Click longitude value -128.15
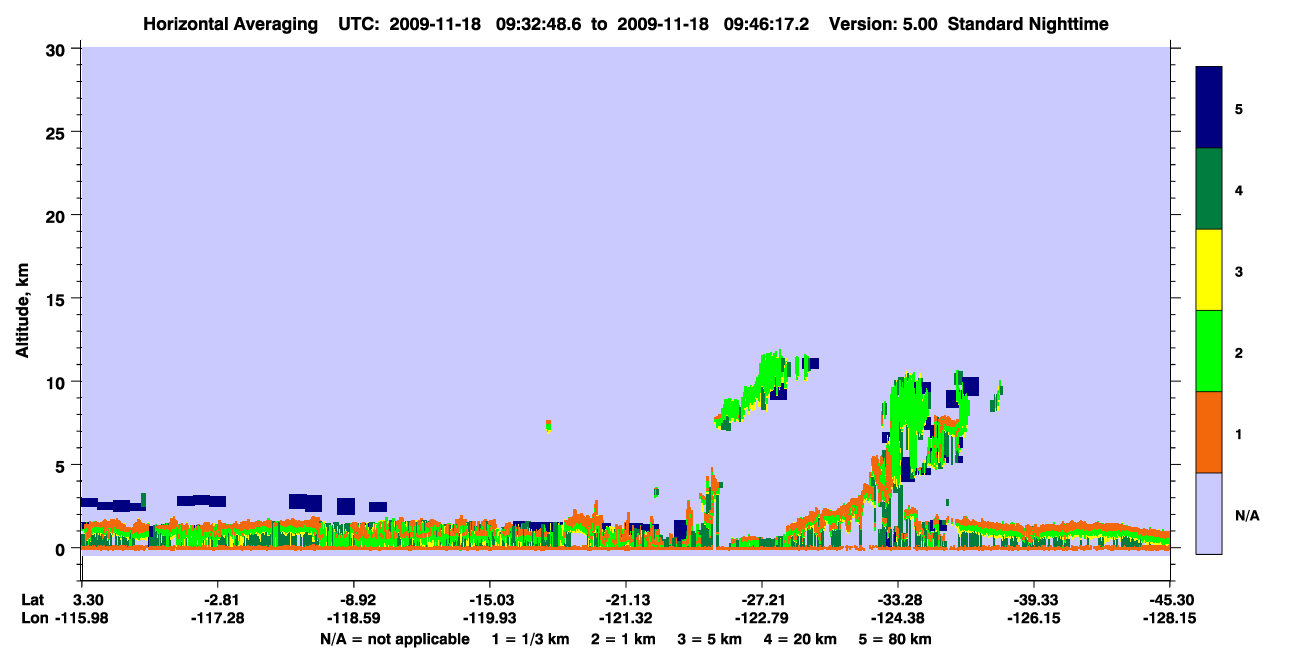Viewport: 1300px width, 667px height. point(1170,618)
